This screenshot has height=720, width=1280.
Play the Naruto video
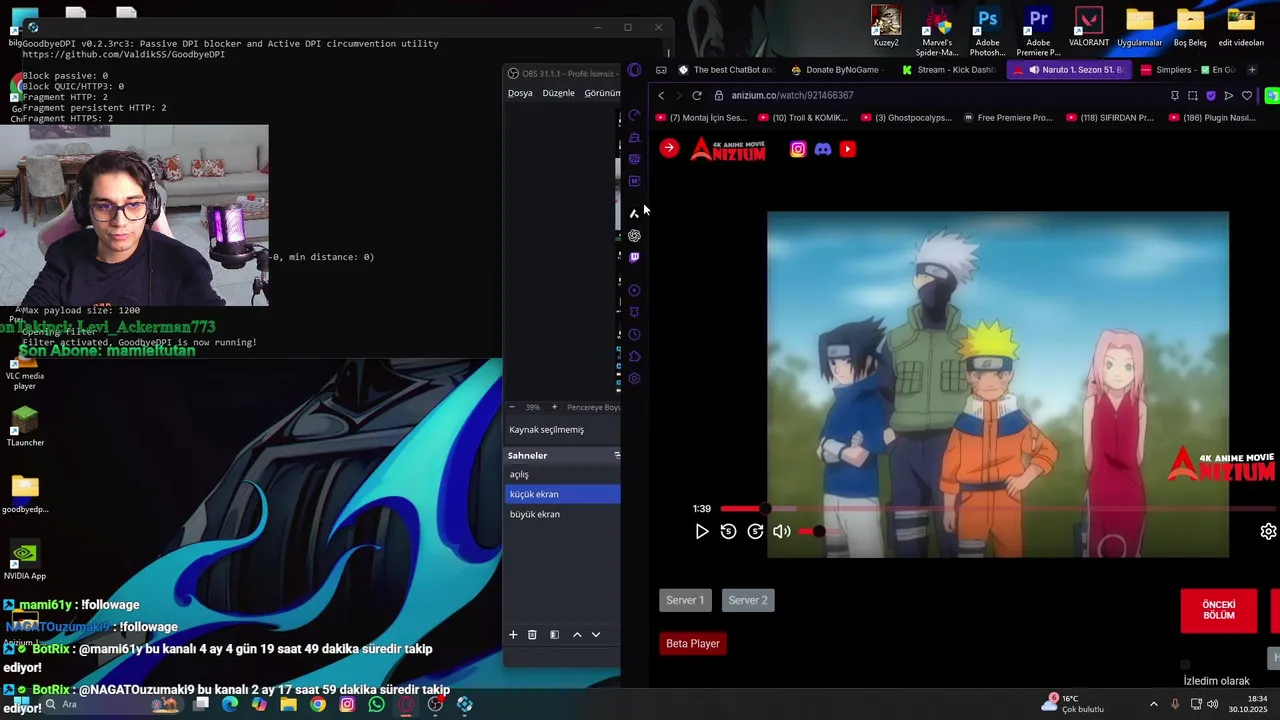(x=702, y=532)
